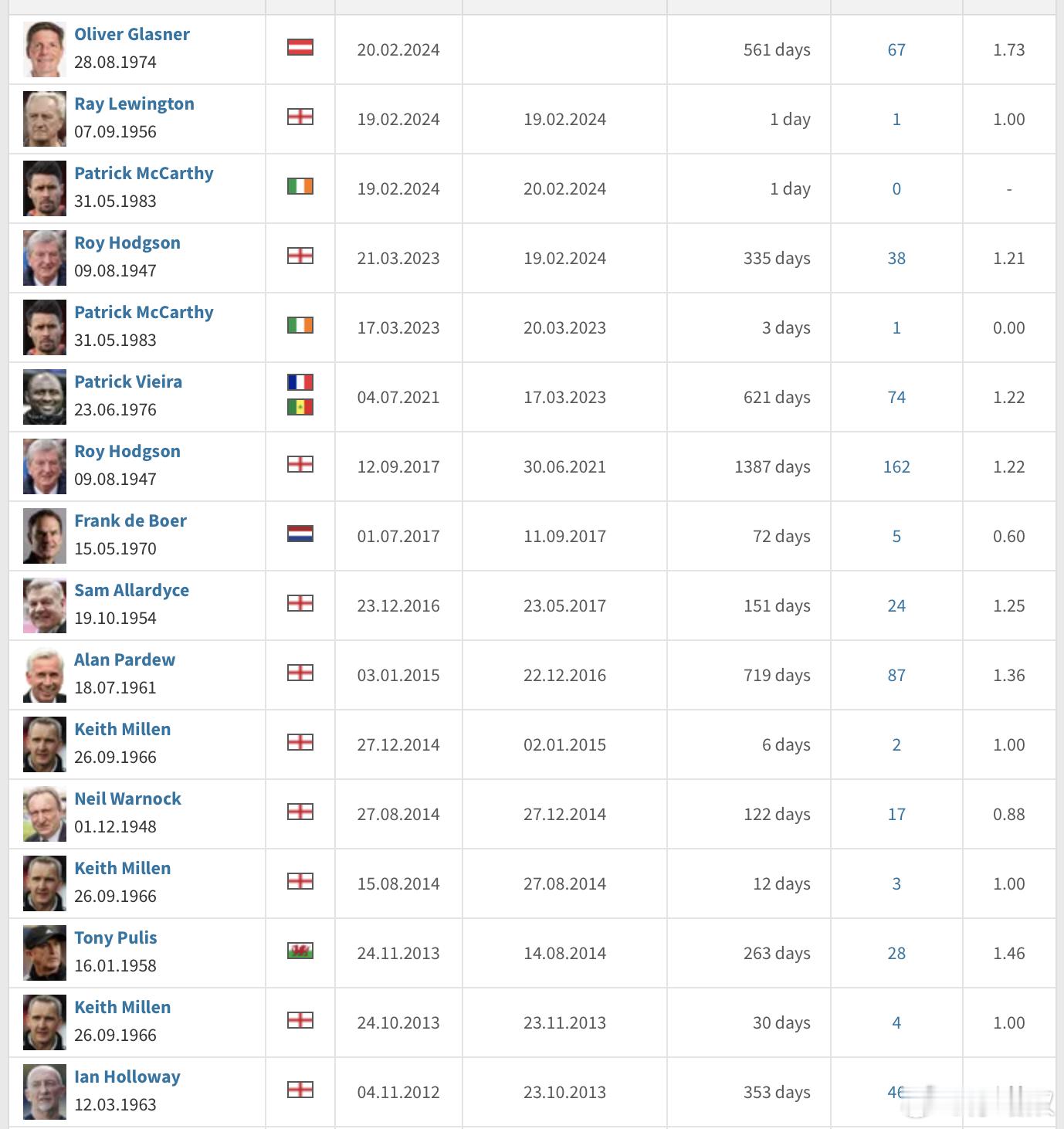The height and width of the screenshot is (1129, 1064).
Task: Click the 87 matches link for Alan Pardew
Action: tap(896, 675)
